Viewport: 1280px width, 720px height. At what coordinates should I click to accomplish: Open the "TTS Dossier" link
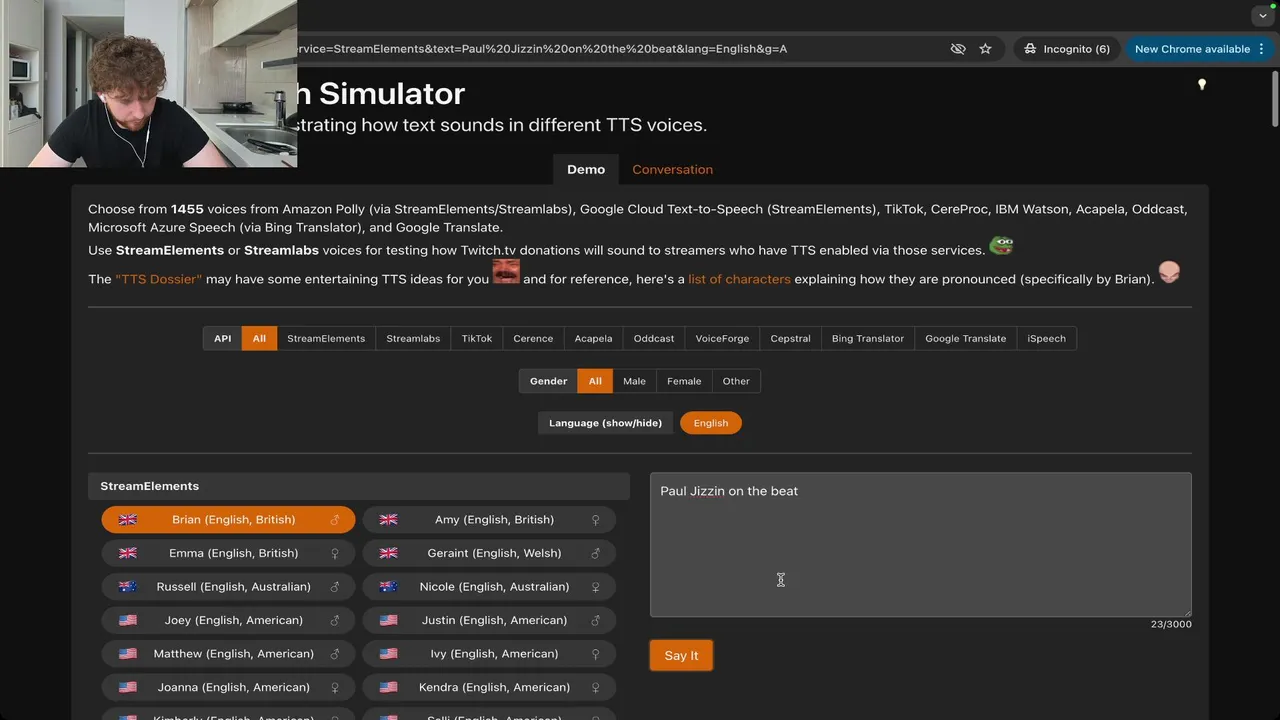pyautogui.click(x=159, y=279)
